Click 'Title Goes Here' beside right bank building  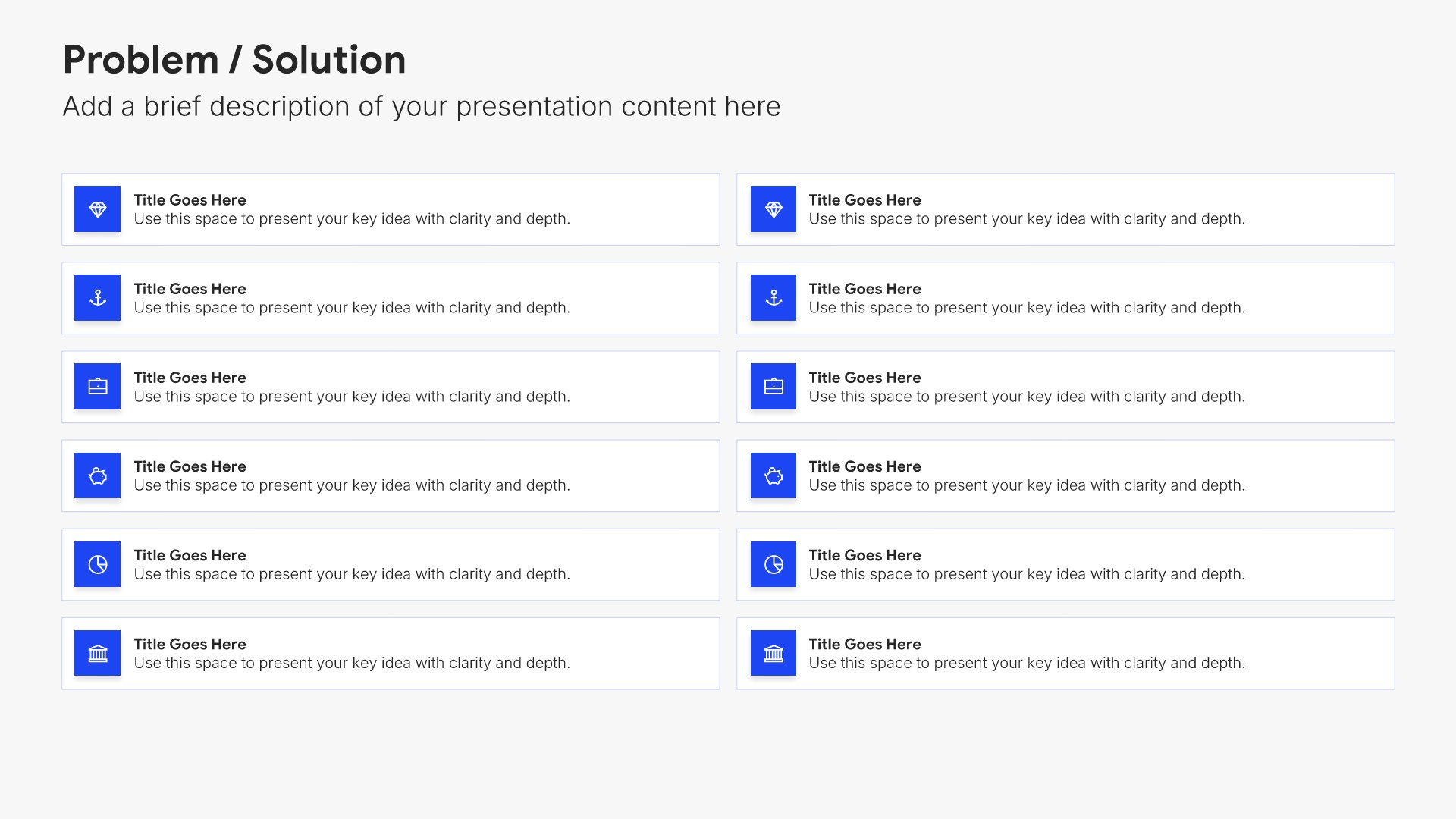pos(864,644)
